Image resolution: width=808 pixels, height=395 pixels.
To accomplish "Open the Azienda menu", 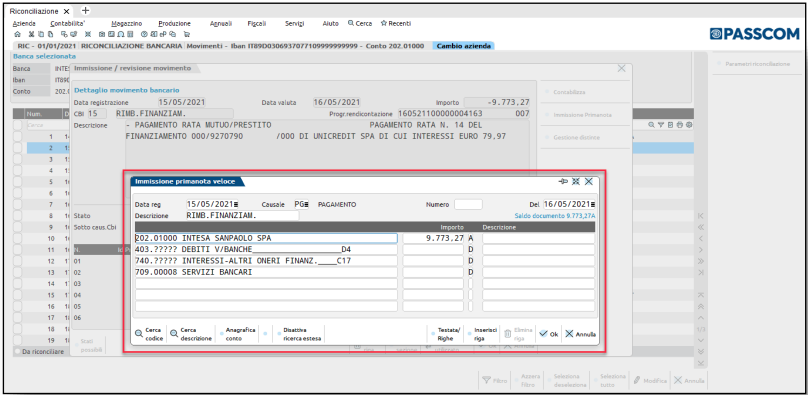I will point(24,23).
